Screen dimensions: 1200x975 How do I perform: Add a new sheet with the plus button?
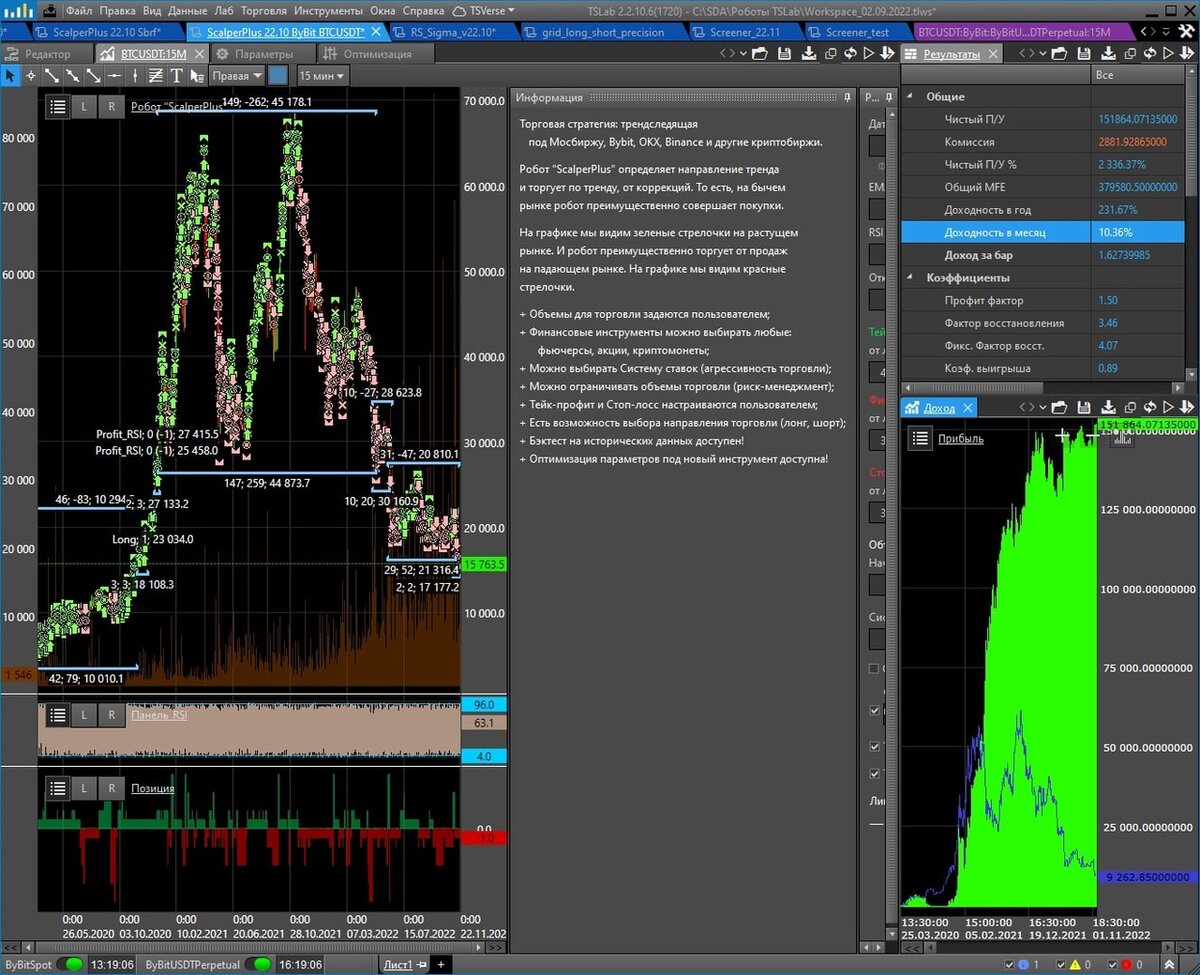click(x=440, y=965)
